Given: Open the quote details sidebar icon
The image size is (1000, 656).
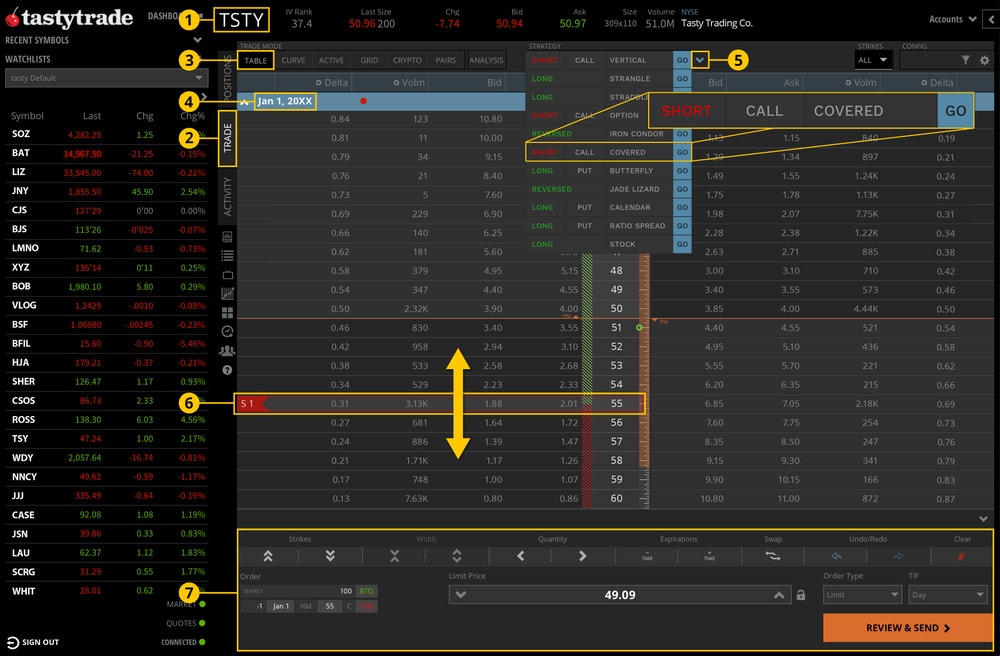Looking at the screenshot, I should (x=227, y=237).
